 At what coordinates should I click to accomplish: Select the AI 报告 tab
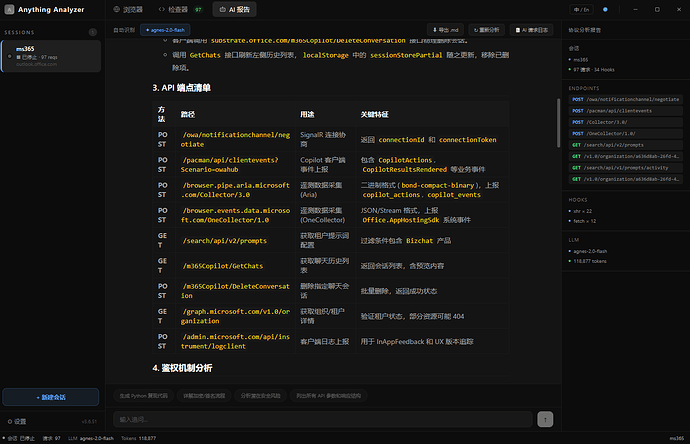235,9
